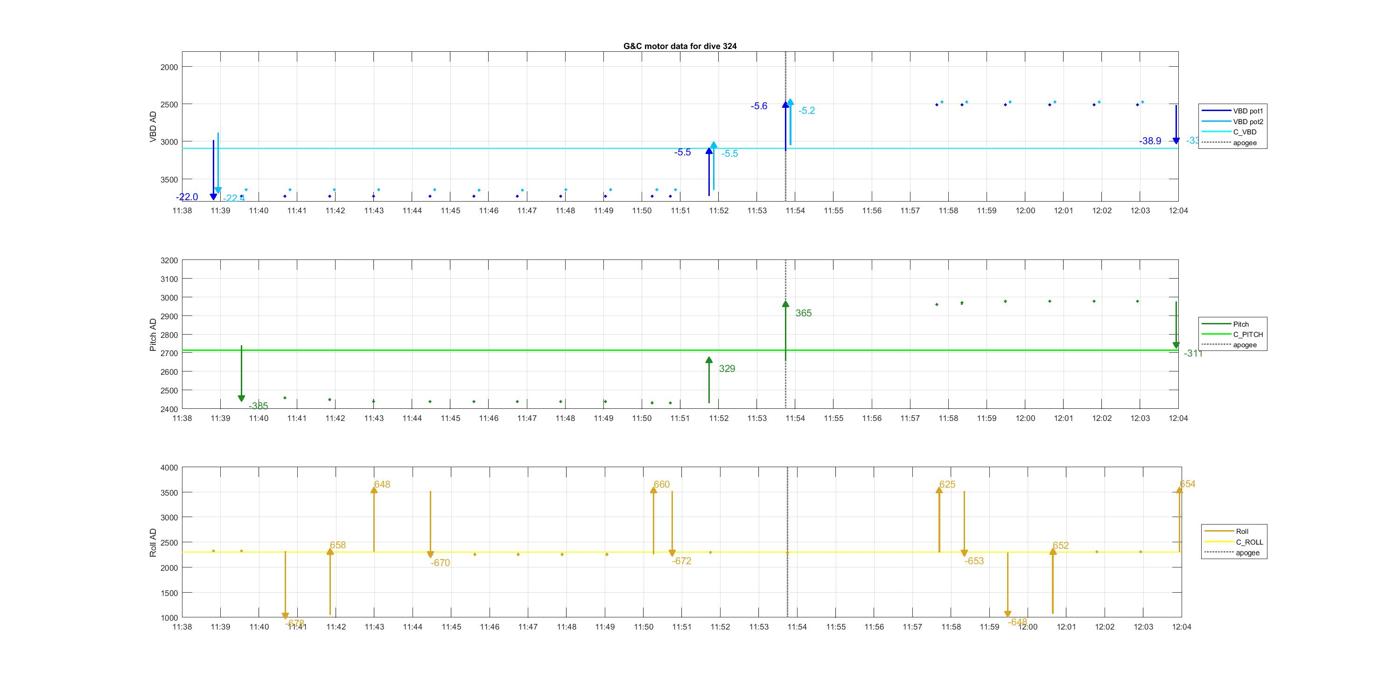Click the "660" roll data label
Viewport: 1400px width, 693px height.
(661, 484)
